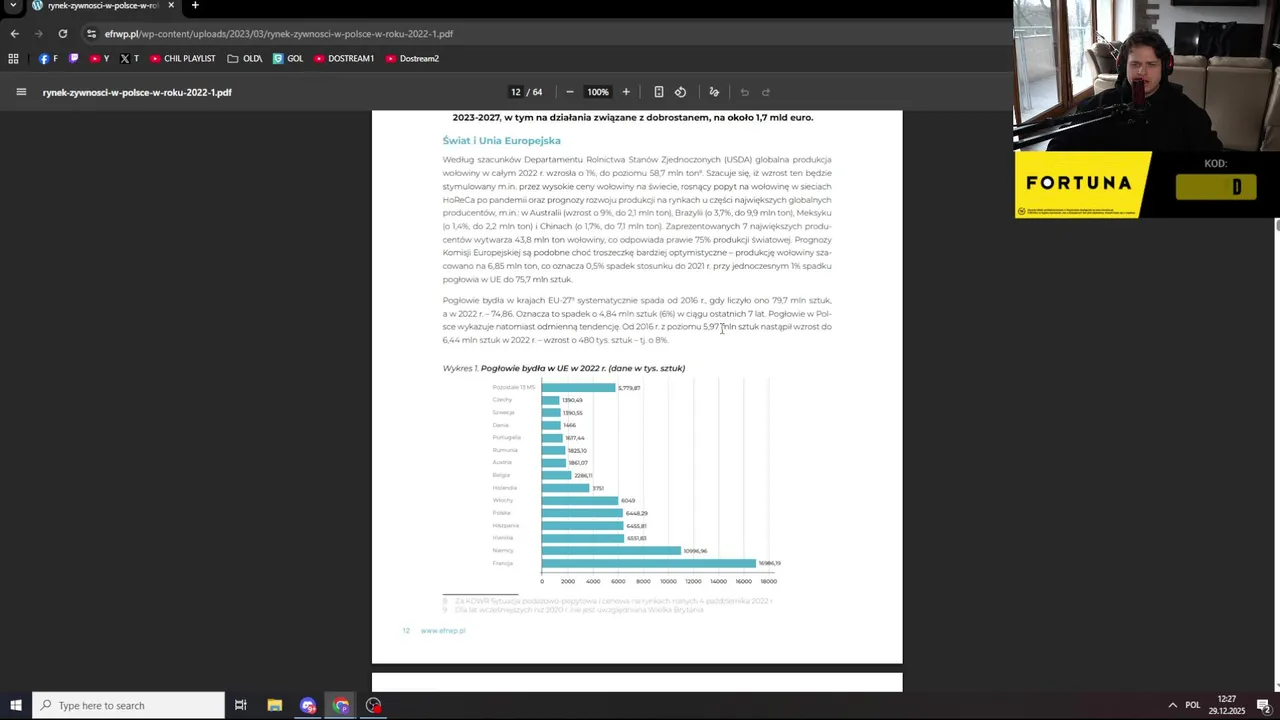Go back to the previous browser page

pyautogui.click(x=14, y=33)
